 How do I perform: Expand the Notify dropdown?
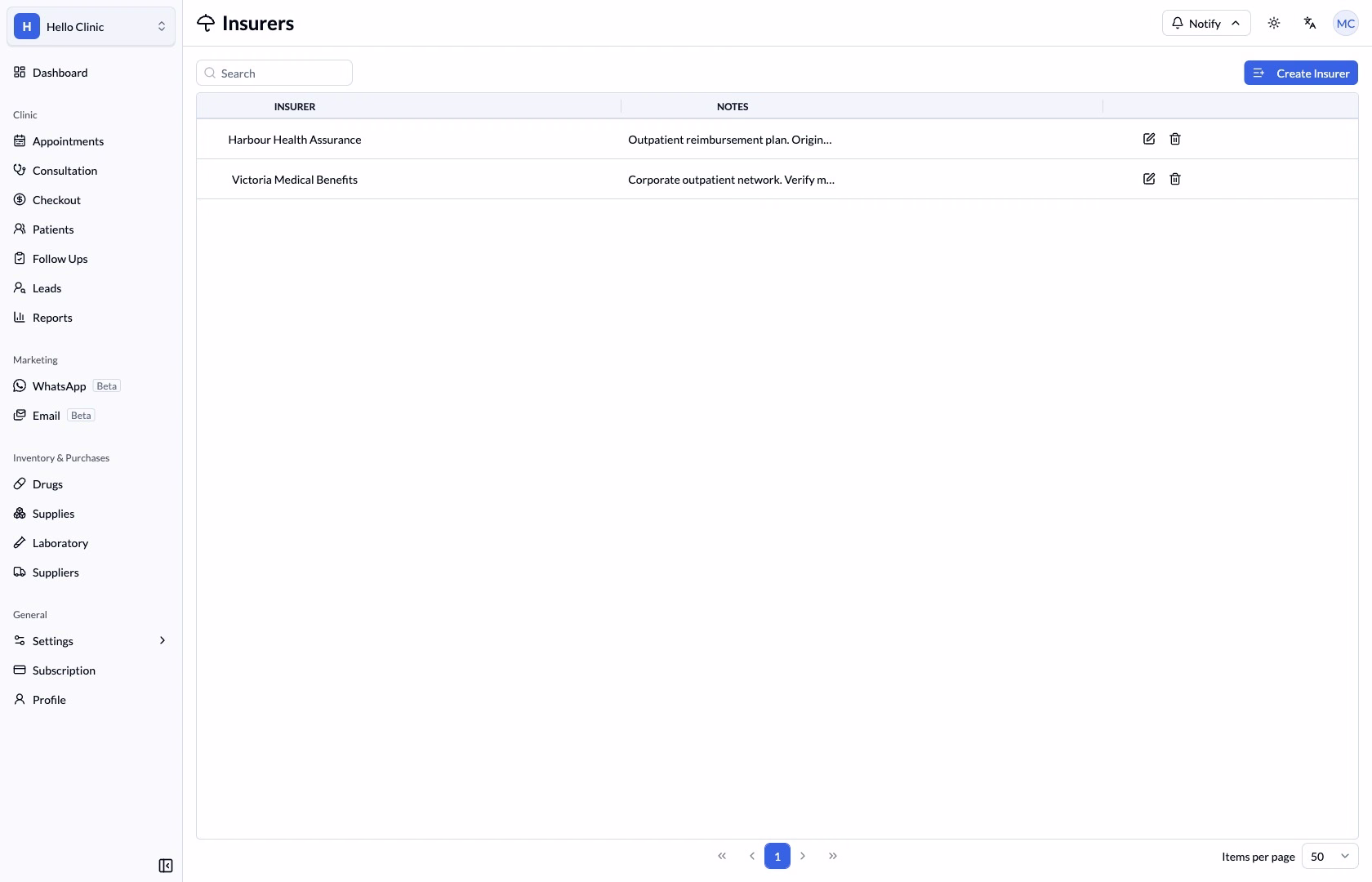(1206, 23)
